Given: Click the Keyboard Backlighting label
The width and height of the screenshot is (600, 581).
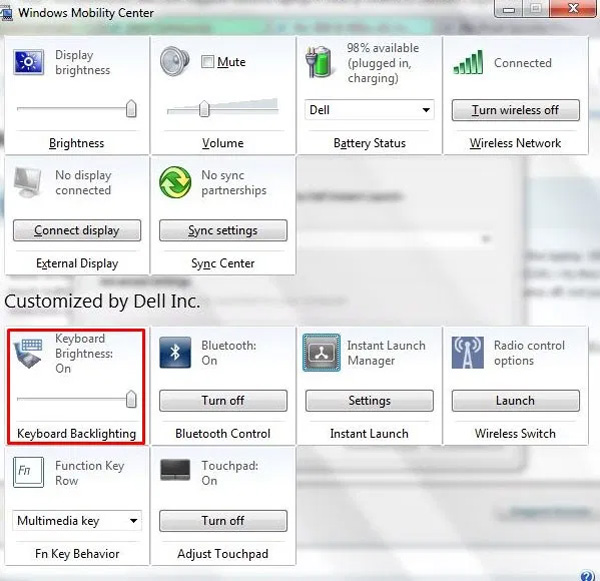Looking at the screenshot, I should tap(77, 434).
